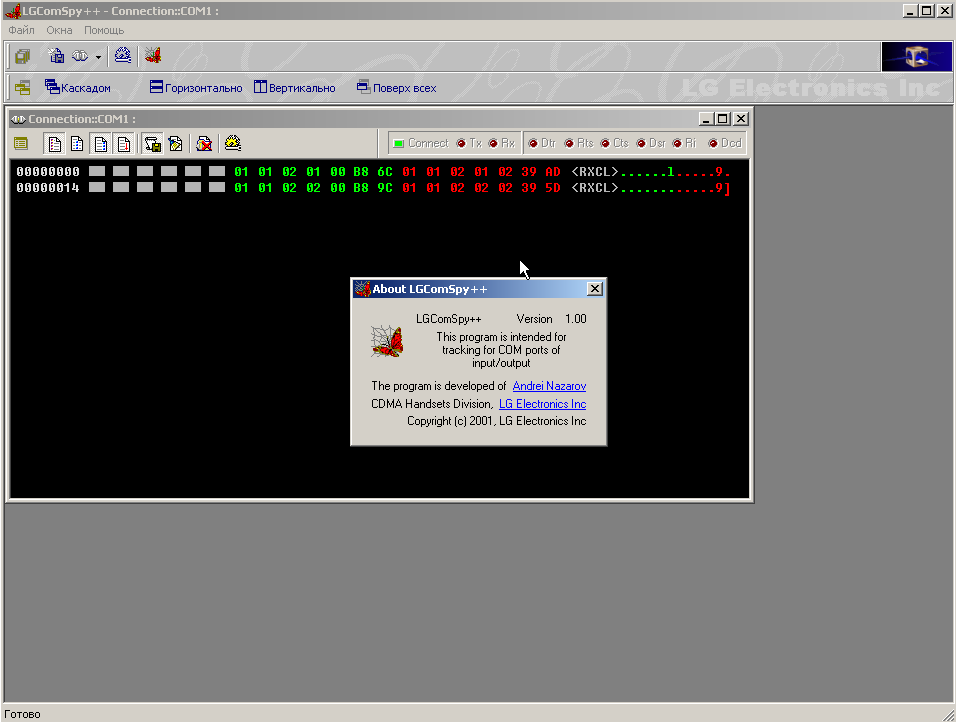The width and height of the screenshot is (956, 722).
Task: Click the Connection::COM1 window title icon
Action: click(18, 119)
